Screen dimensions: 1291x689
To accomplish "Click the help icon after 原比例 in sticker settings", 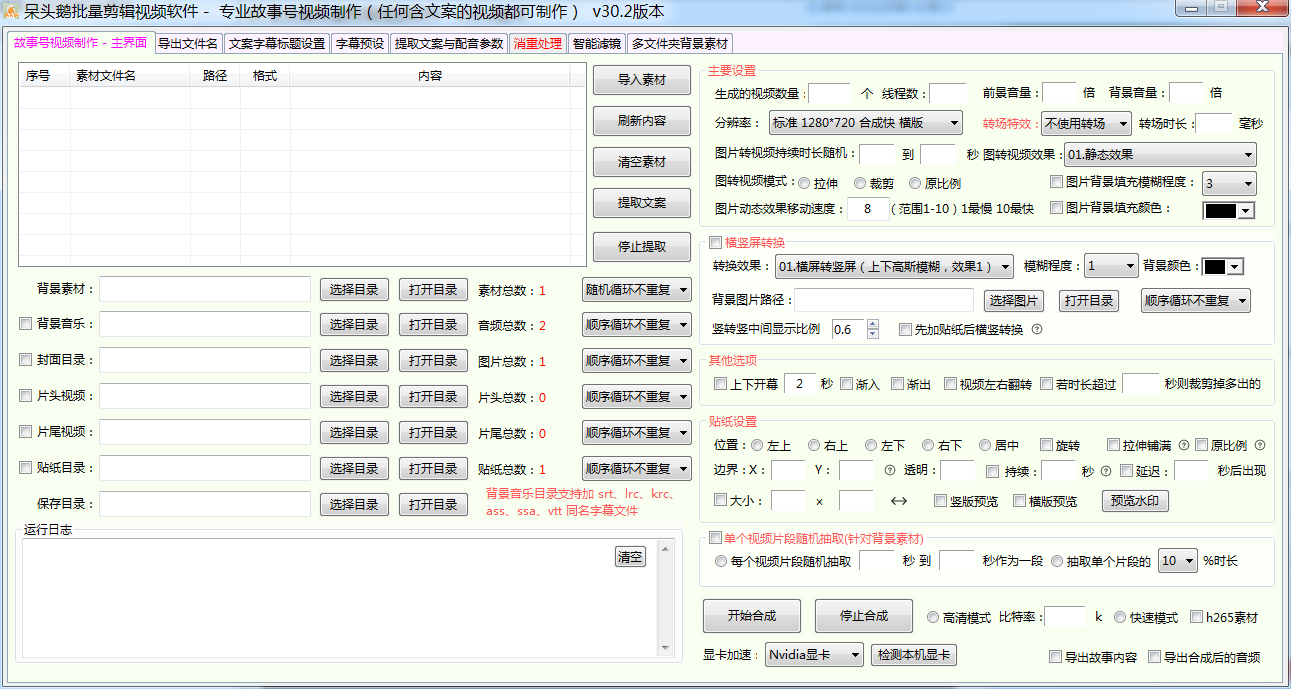I will coord(1260,445).
